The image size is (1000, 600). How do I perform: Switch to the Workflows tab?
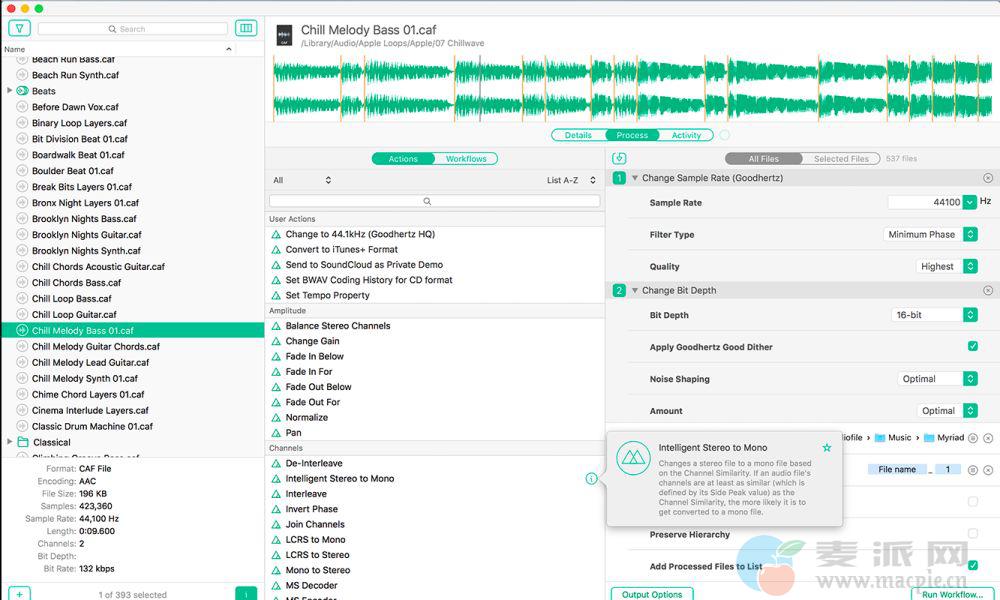(x=466, y=159)
